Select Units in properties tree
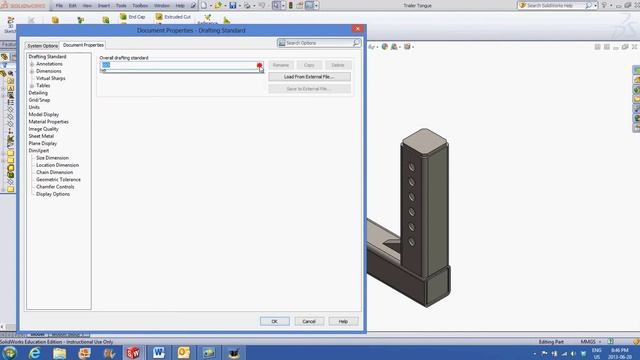 34,107
